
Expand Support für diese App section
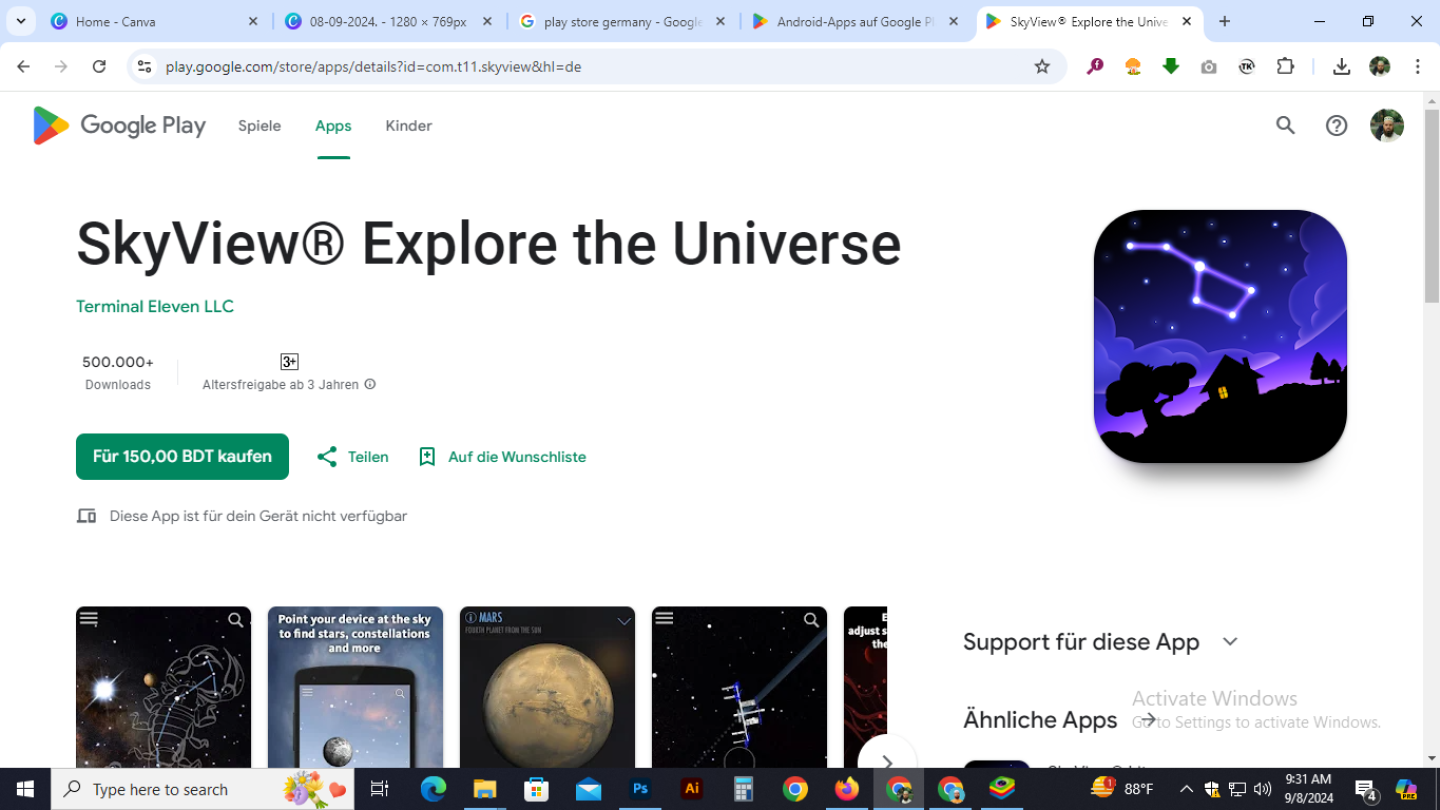pos(1230,642)
